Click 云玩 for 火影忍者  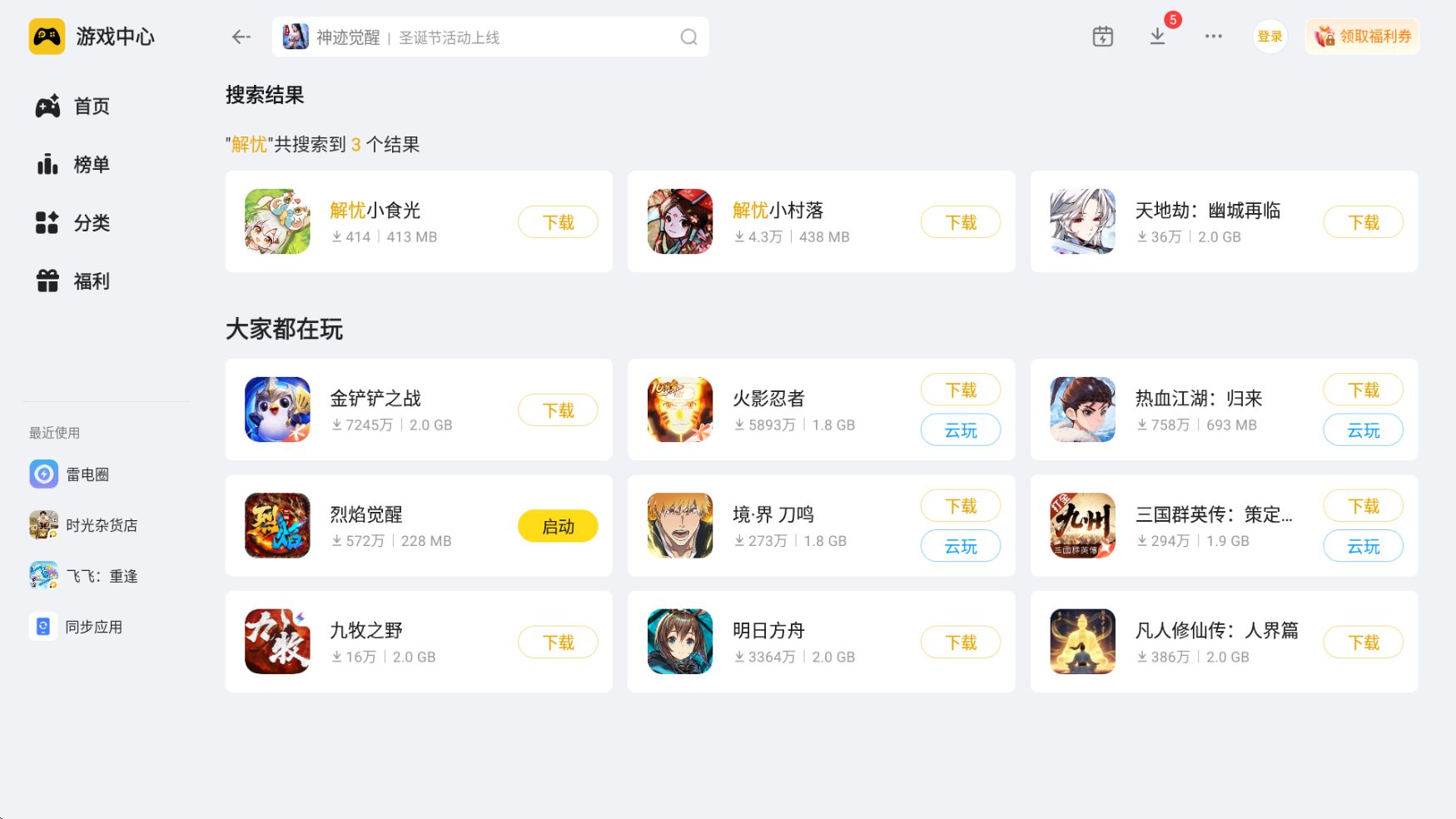click(961, 430)
